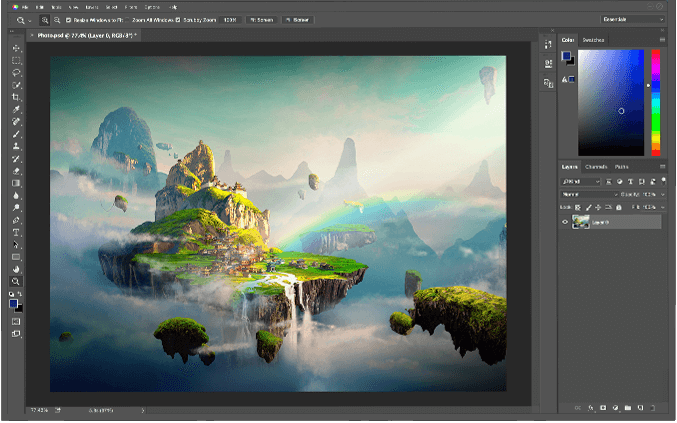
Task: Hide Layer 0 using eye icon
Action: pyautogui.click(x=565, y=222)
